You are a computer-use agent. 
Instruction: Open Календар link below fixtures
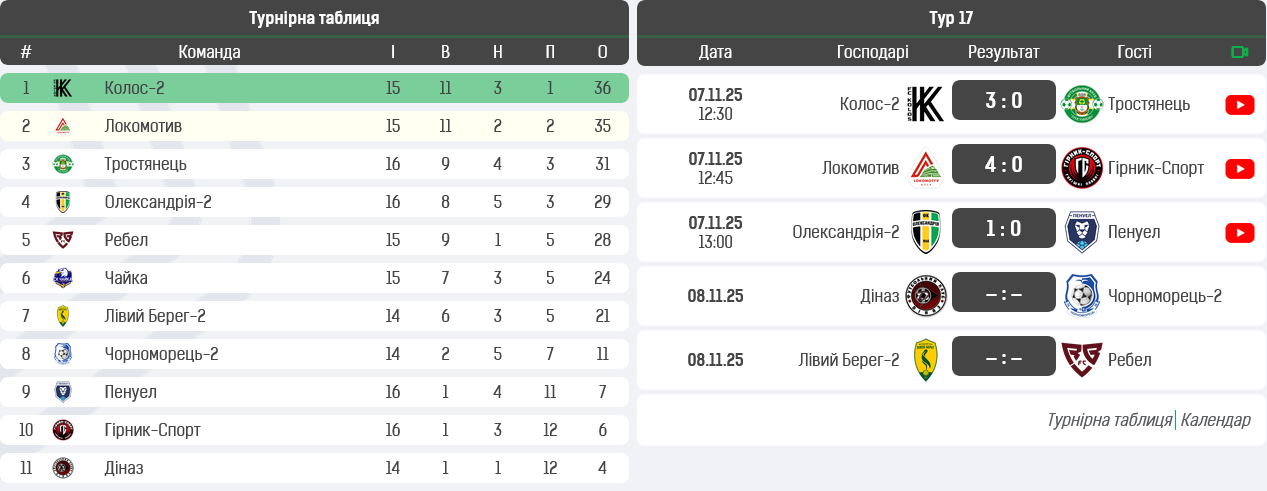pos(1215,420)
